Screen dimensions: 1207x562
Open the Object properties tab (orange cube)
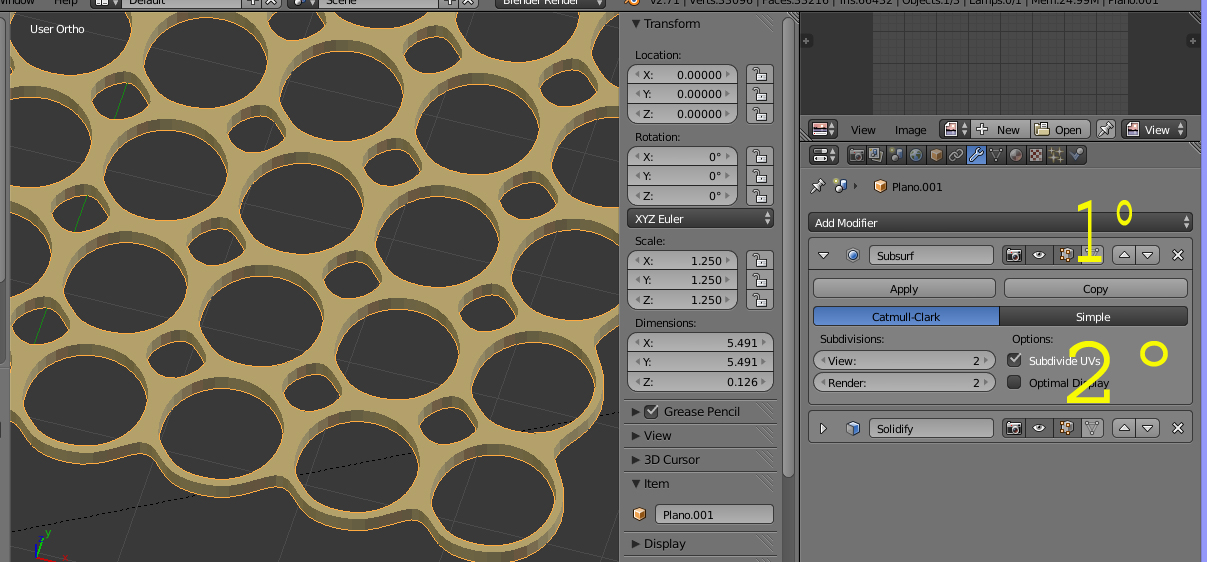click(x=936, y=155)
